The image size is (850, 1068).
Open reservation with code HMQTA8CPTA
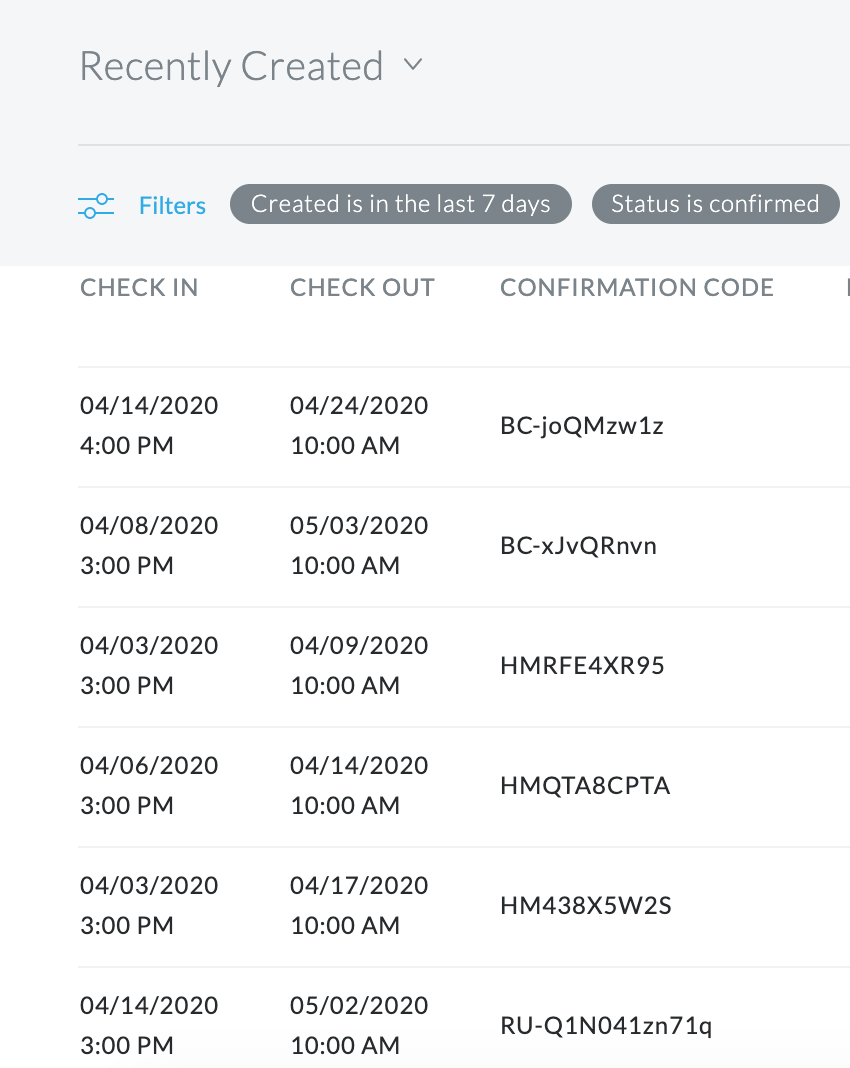585,785
